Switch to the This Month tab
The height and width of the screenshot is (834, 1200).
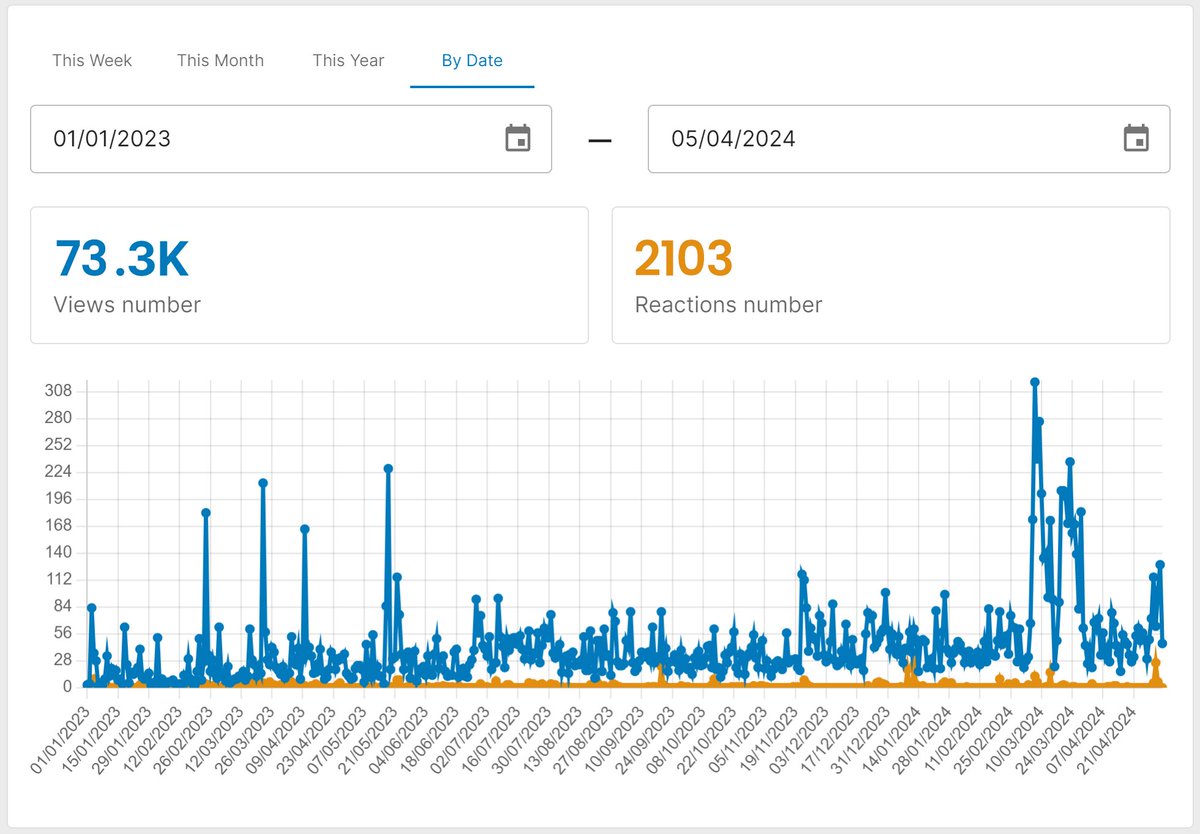220,60
